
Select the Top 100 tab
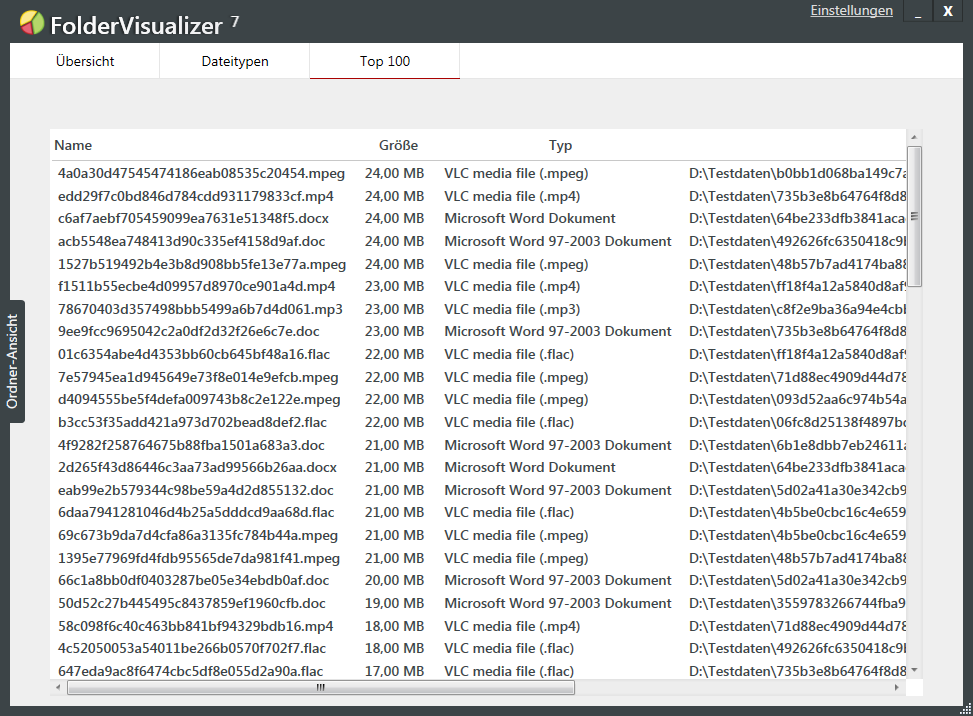[x=385, y=61]
